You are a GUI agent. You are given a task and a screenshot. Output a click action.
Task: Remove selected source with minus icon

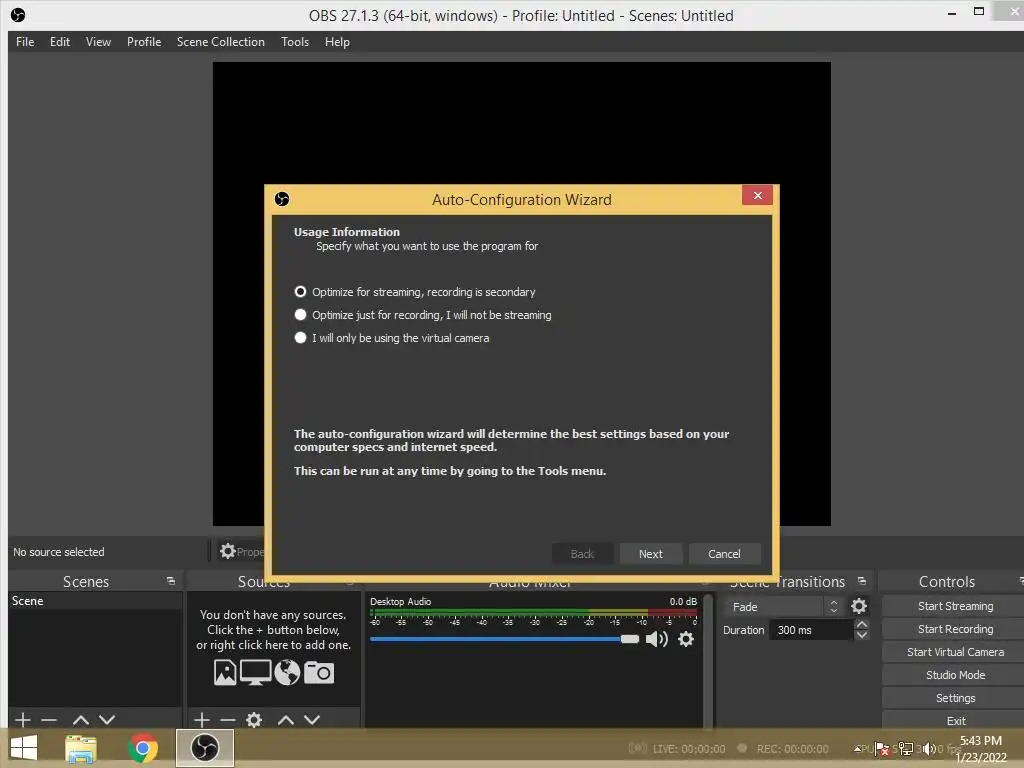coord(228,720)
